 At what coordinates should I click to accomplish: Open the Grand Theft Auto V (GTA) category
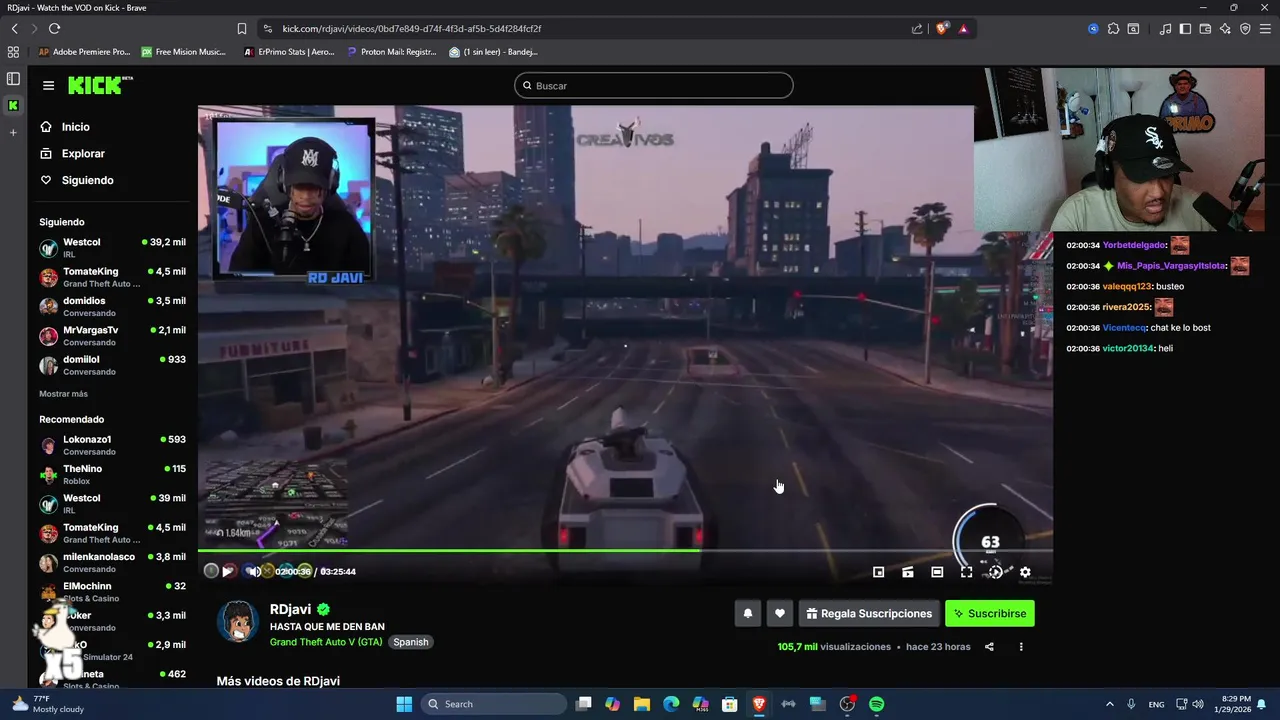point(326,642)
